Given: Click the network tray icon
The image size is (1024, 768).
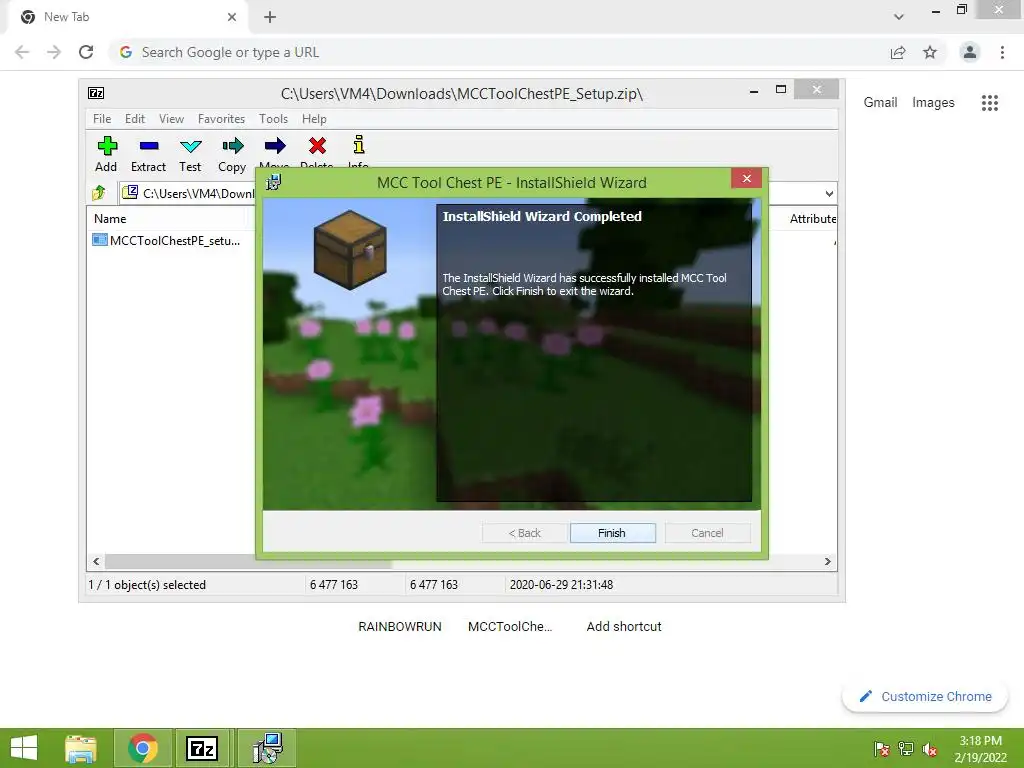Looking at the screenshot, I should [x=906, y=749].
